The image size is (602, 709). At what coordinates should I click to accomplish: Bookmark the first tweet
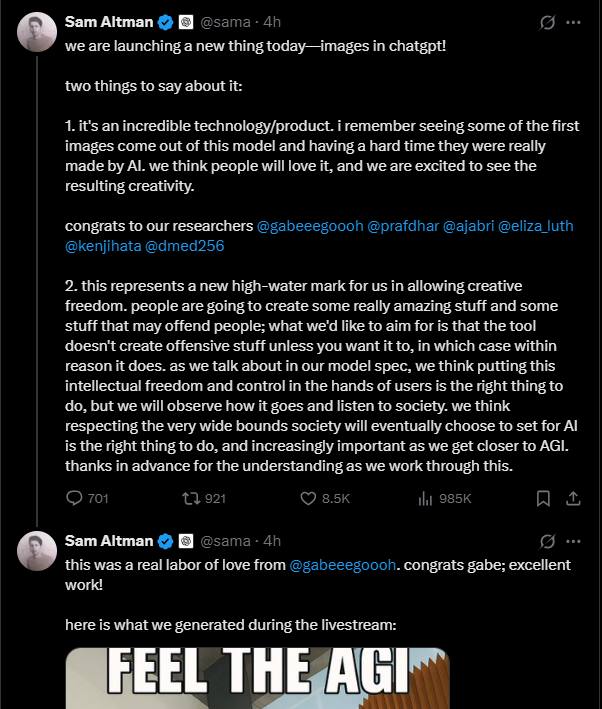tap(543, 498)
